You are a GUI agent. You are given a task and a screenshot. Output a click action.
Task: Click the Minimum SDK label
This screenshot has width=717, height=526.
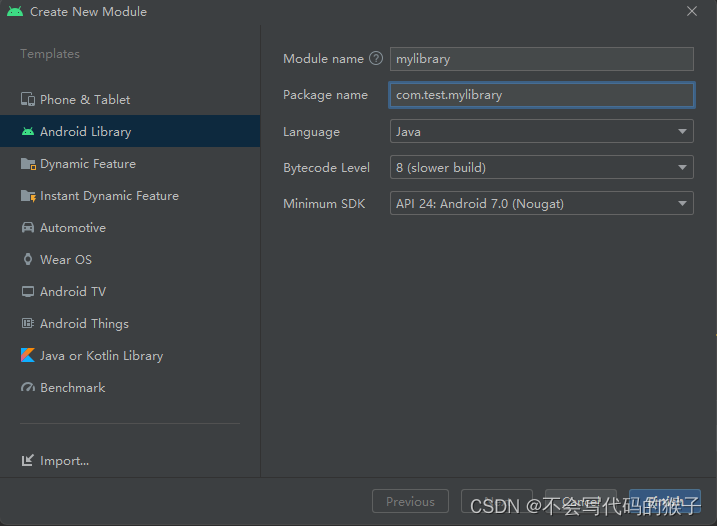(324, 204)
